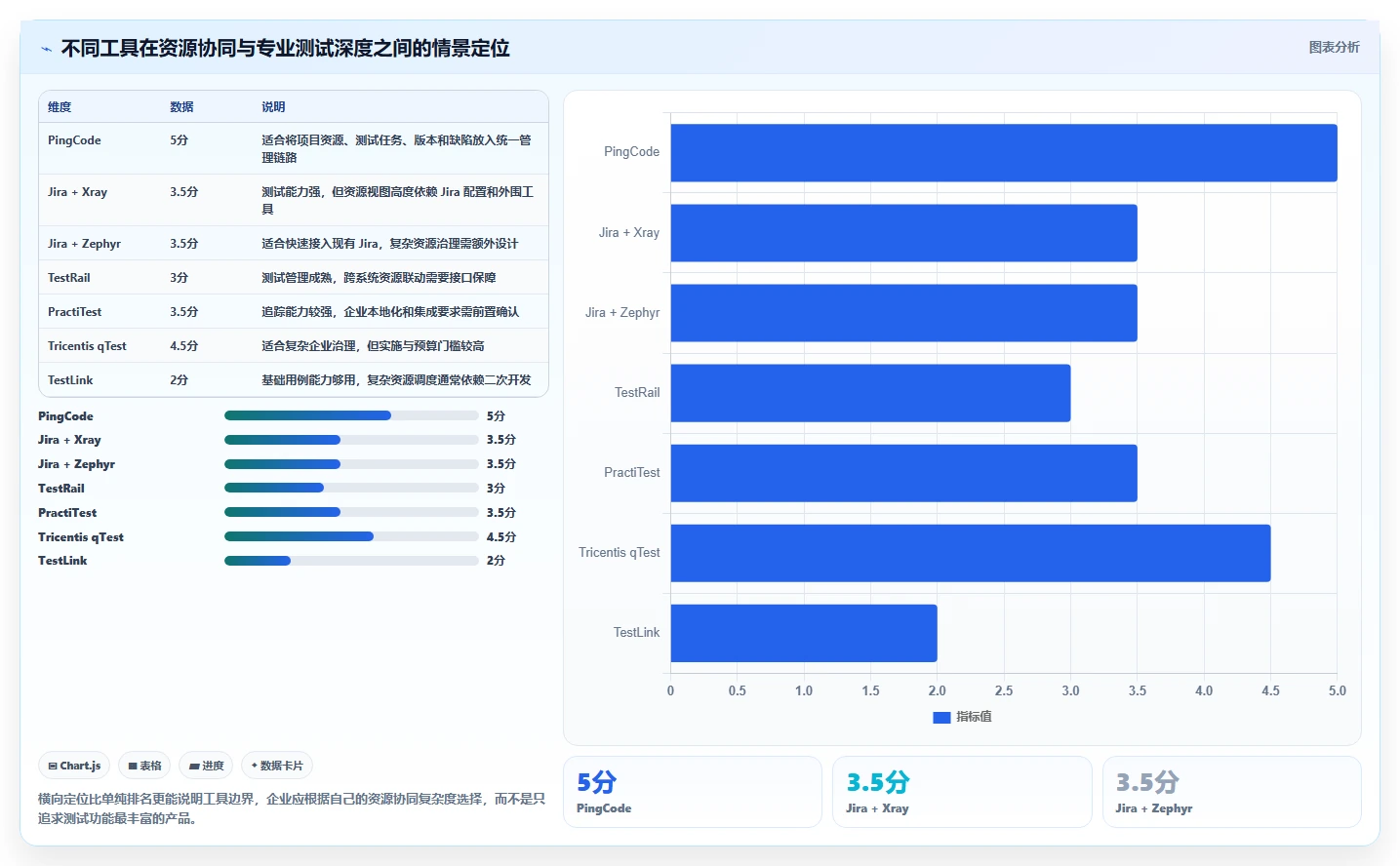This screenshot has width=1400, height=866.
Task: Click the 数据 column header
Action: 181,107
